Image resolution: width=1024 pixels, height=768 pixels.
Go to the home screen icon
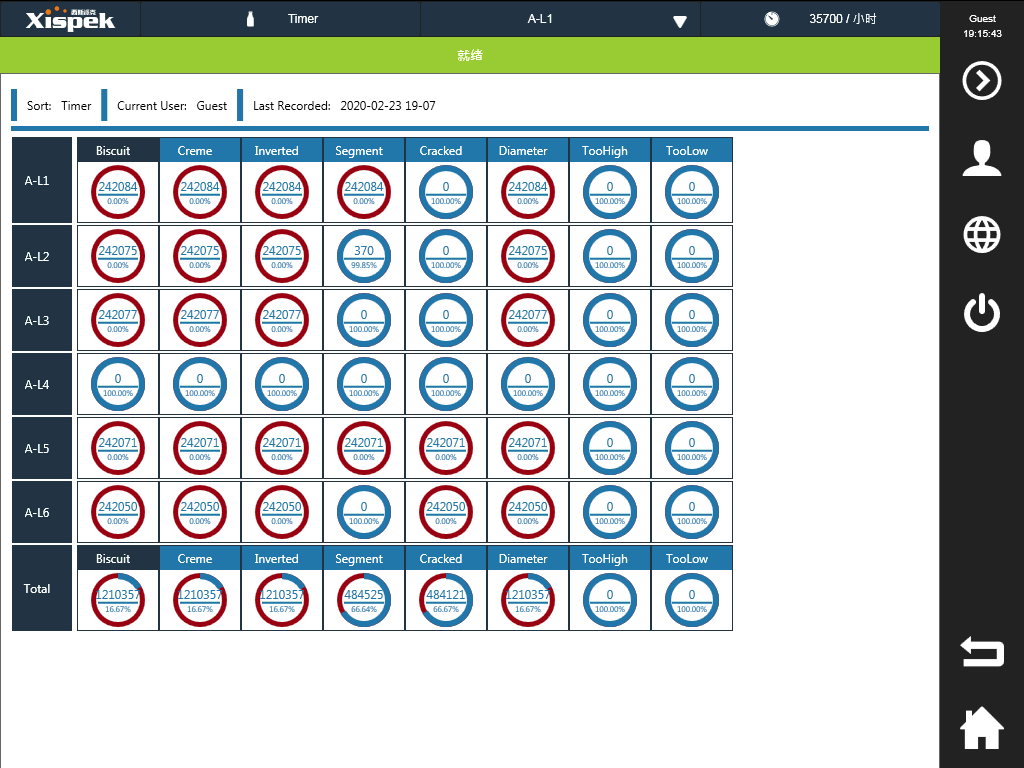982,728
